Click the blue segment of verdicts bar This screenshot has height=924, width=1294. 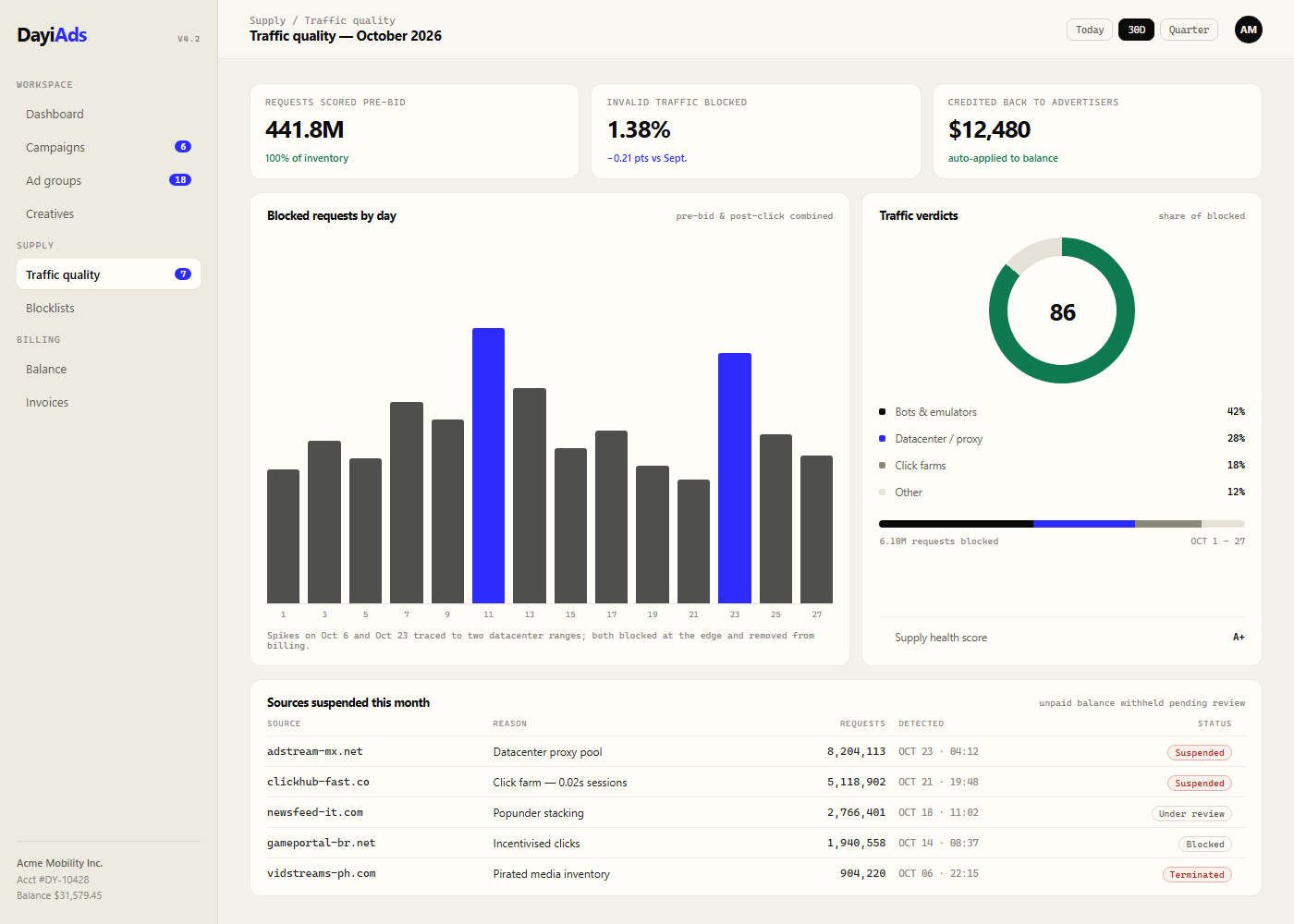click(1083, 524)
